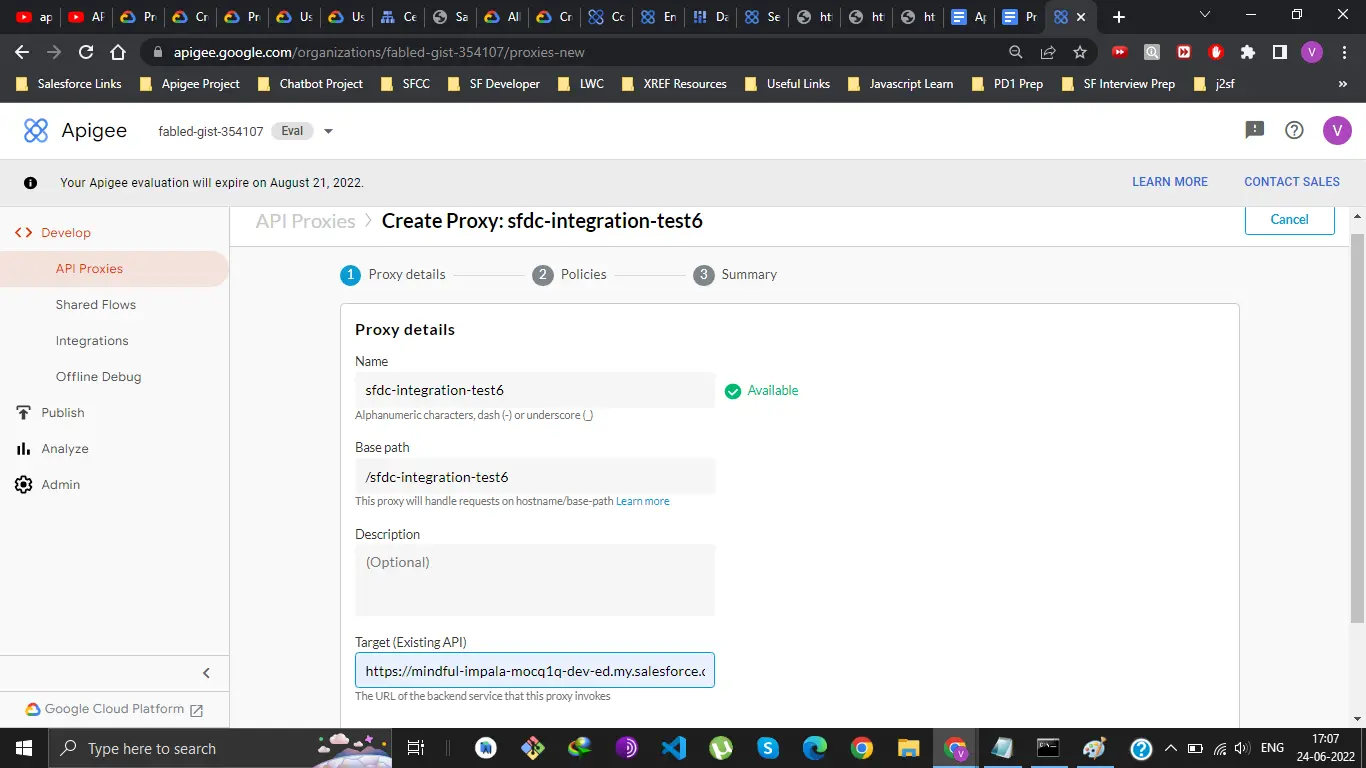
Task: Click LEARN MORE in evaluation banner
Action: pos(1170,182)
